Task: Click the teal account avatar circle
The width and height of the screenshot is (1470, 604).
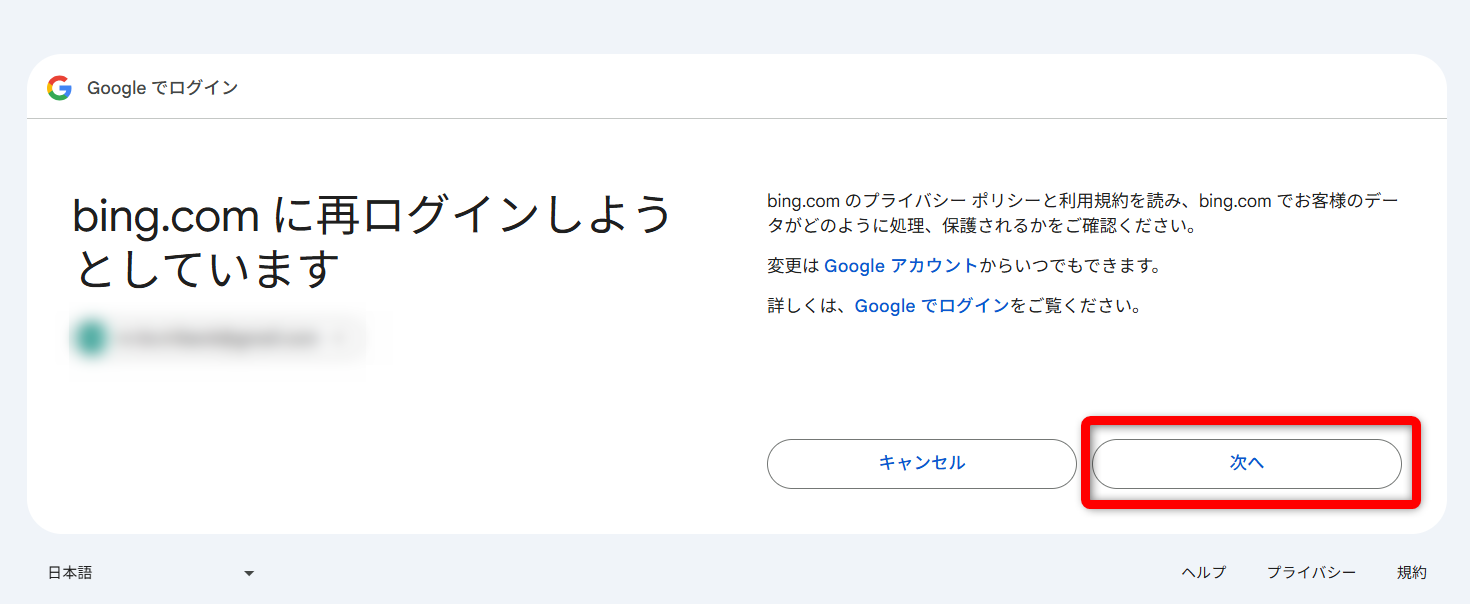Action: coord(91,339)
